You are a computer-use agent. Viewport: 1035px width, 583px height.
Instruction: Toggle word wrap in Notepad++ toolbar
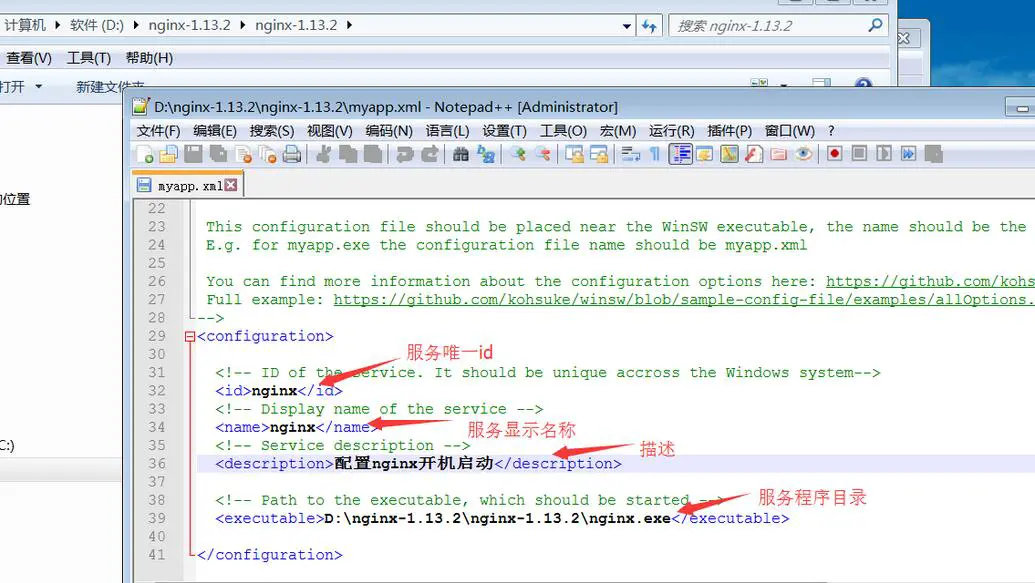630,154
